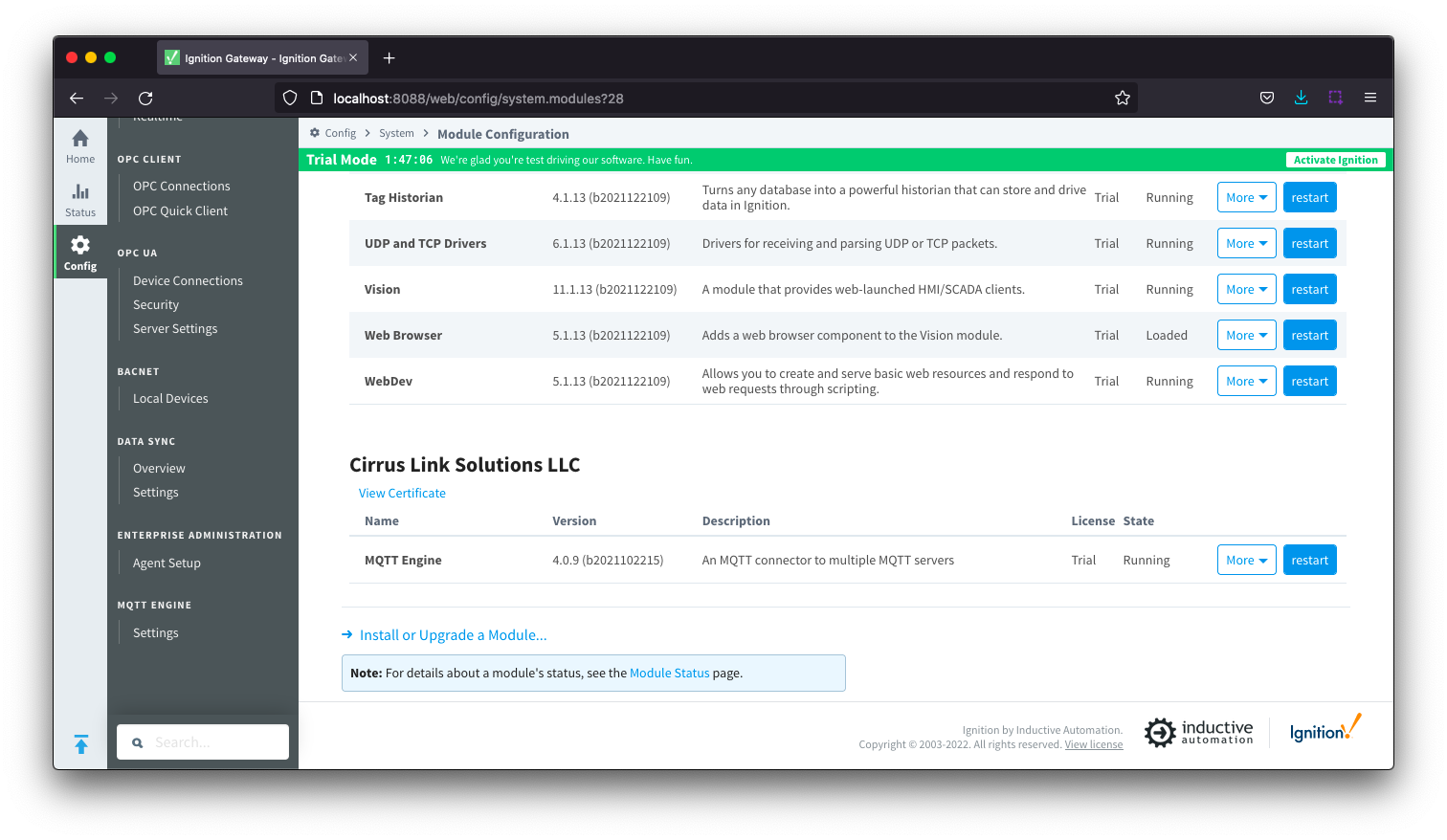Click Config breadcrumb link

point(340,134)
